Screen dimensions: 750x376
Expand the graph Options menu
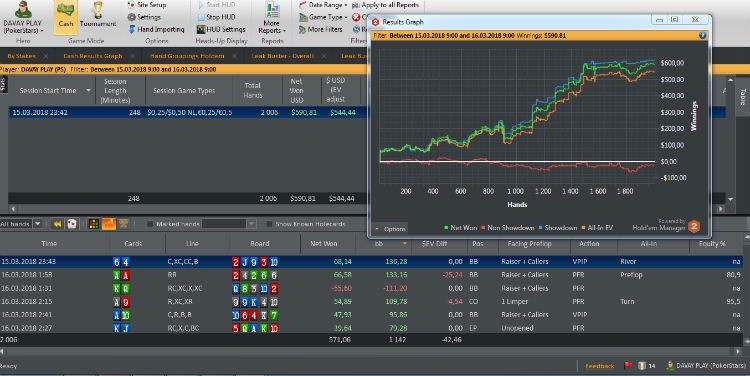point(391,229)
